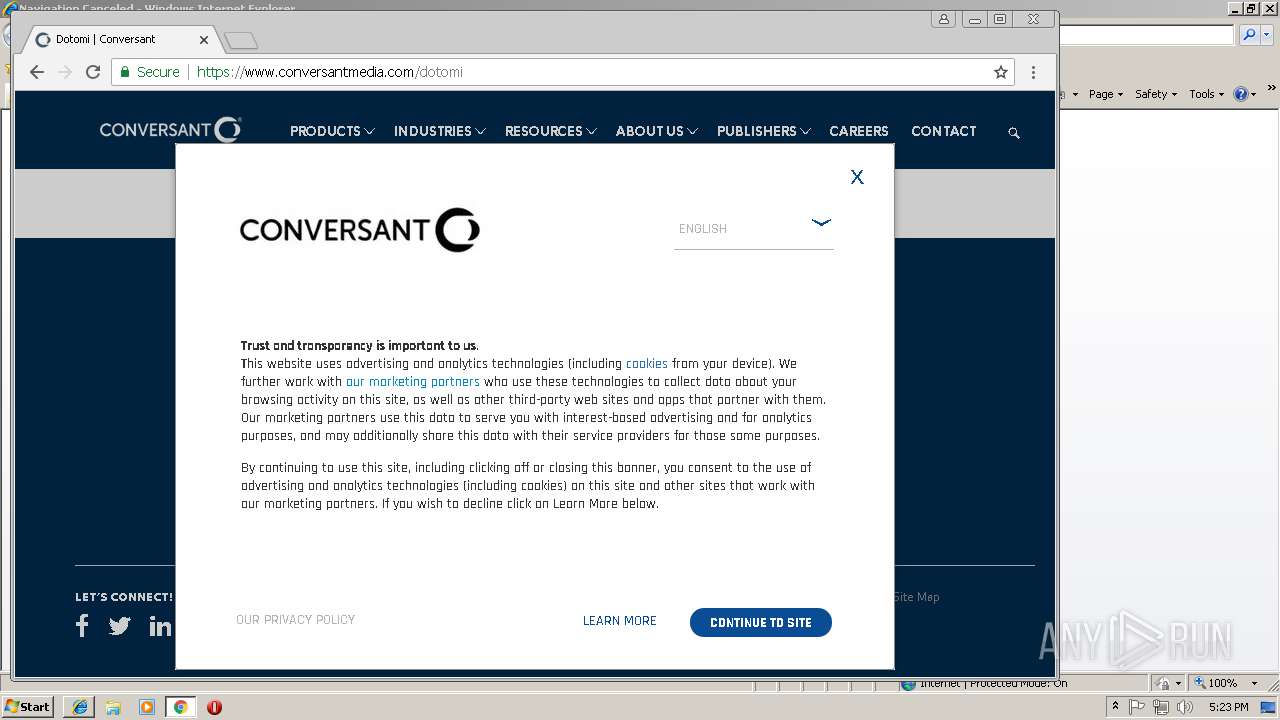Open the Twitter social icon

tap(120, 626)
